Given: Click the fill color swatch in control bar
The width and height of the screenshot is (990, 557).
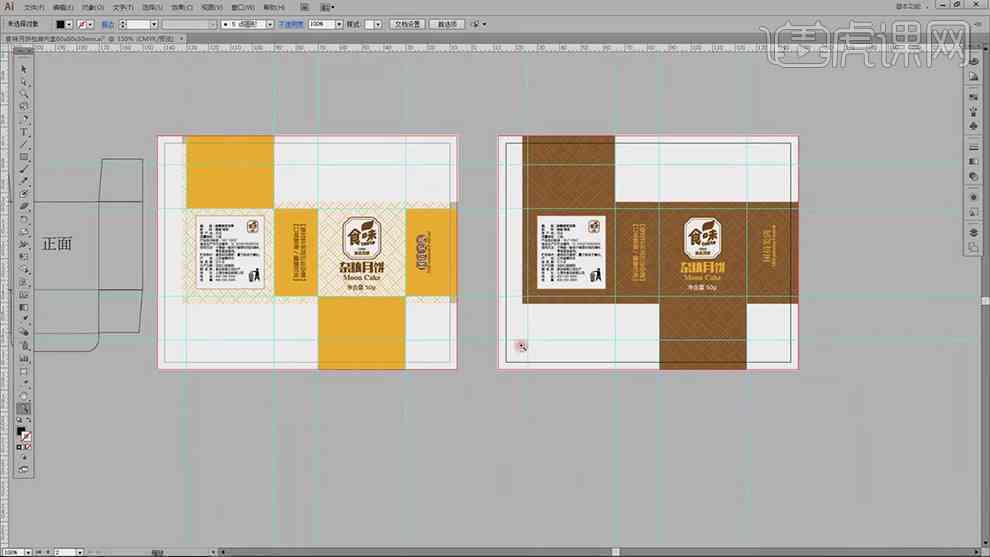Looking at the screenshot, I should [60, 24].
